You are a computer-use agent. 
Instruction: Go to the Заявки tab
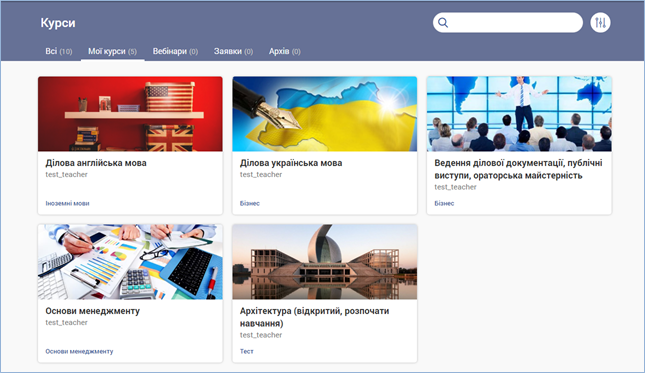[x=233, y=51]
